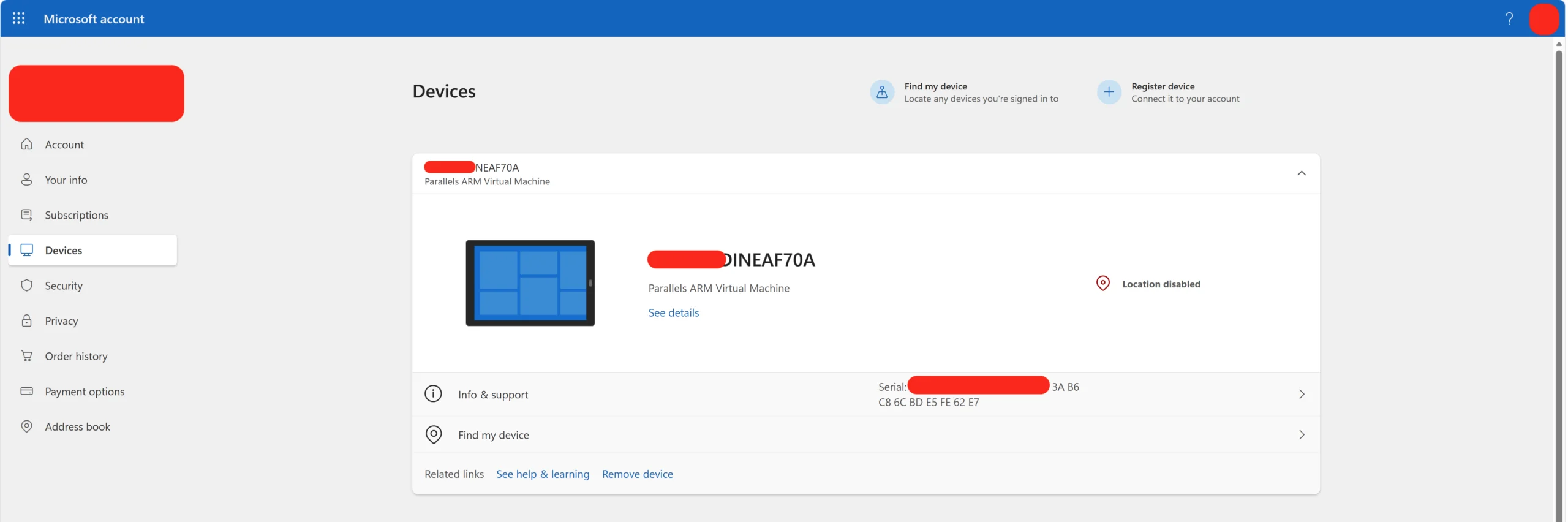Viewport: 1568px width, 522px height.
Task: Click the Info & support circle-i icon
Action: [433, 393]
